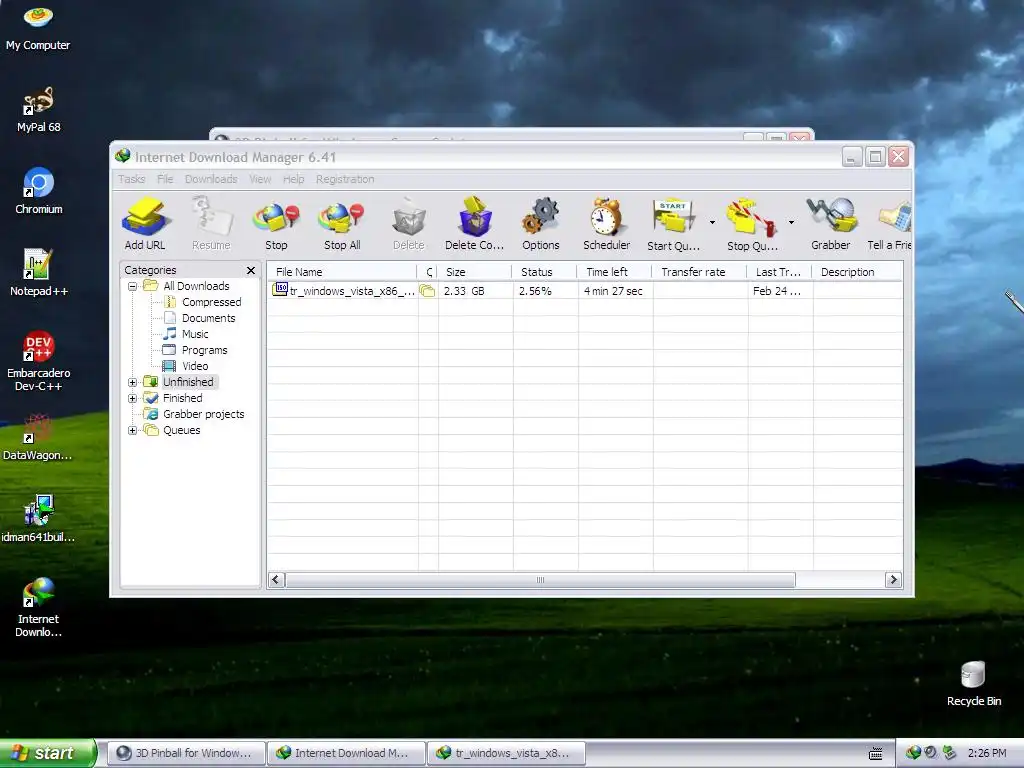The image size is (1024, 768).
Task: Click the Add URL toolbar icon
Action: pyautogui.click(x=145, y=224)
